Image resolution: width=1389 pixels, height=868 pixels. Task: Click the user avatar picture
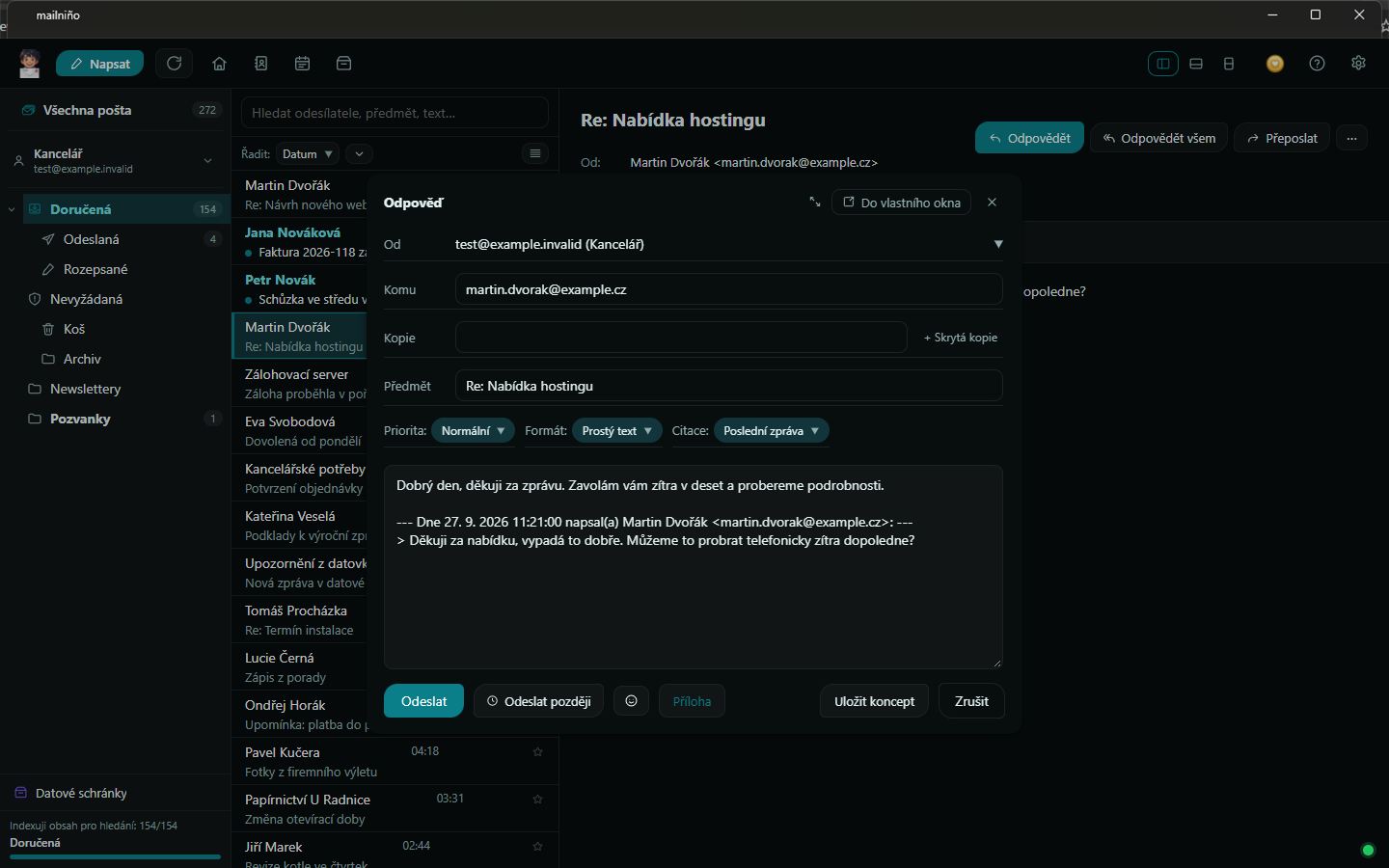[30, 64]
